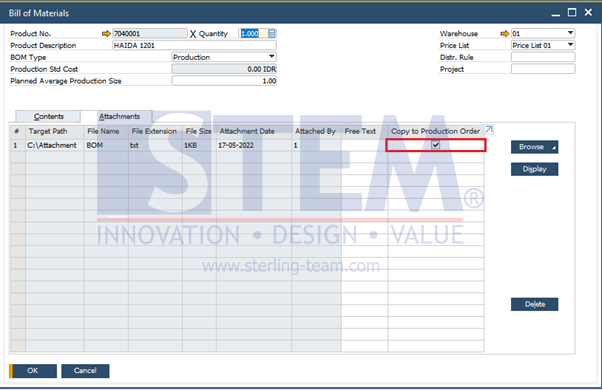Select the txt file extension cell

[x=155, y=145]
